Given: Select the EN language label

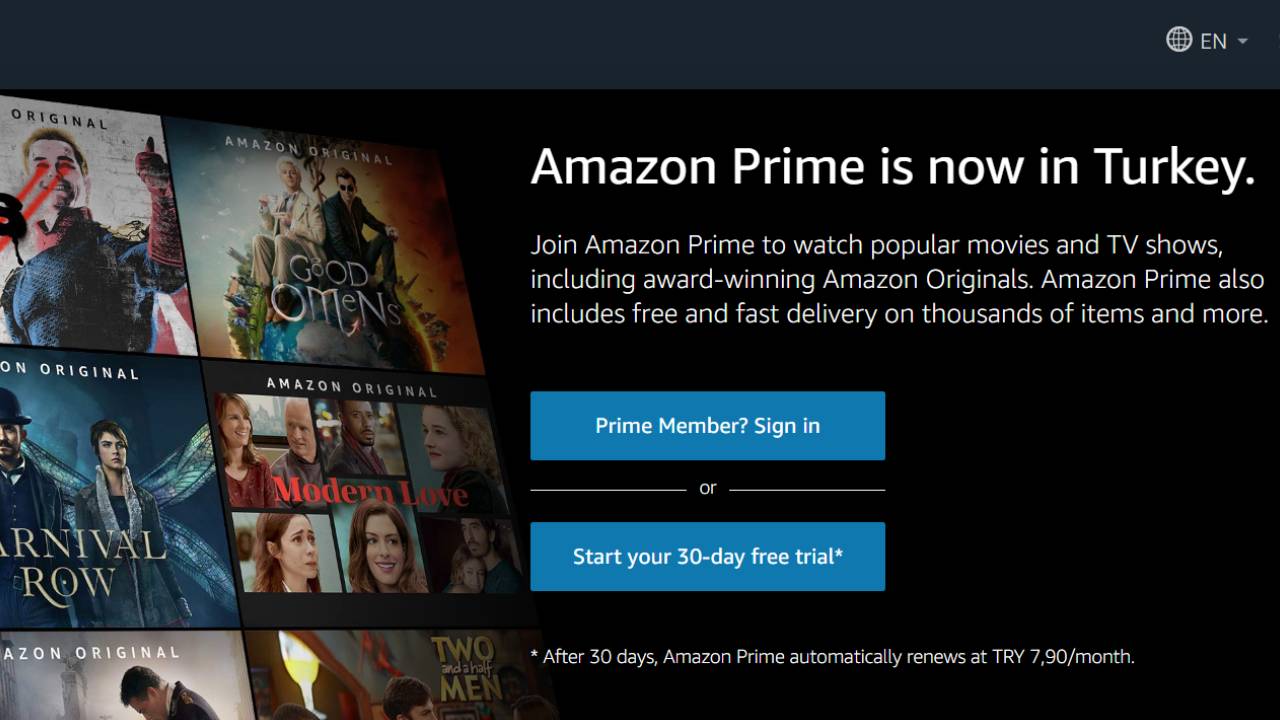Looking at the screenshot, I should pyautogui.click(x=1213, y=41).
